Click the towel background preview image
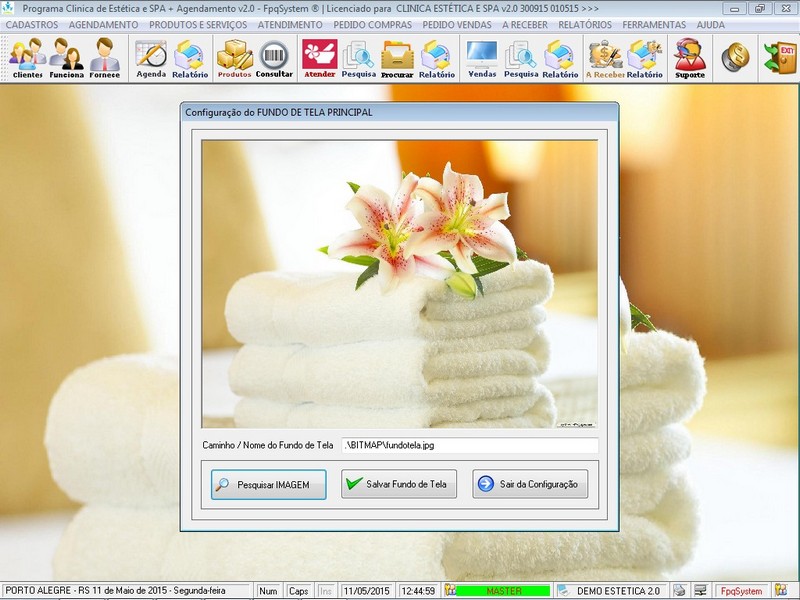Image resolution: width=800 pixels, height=600 pixels. (399, 284)
